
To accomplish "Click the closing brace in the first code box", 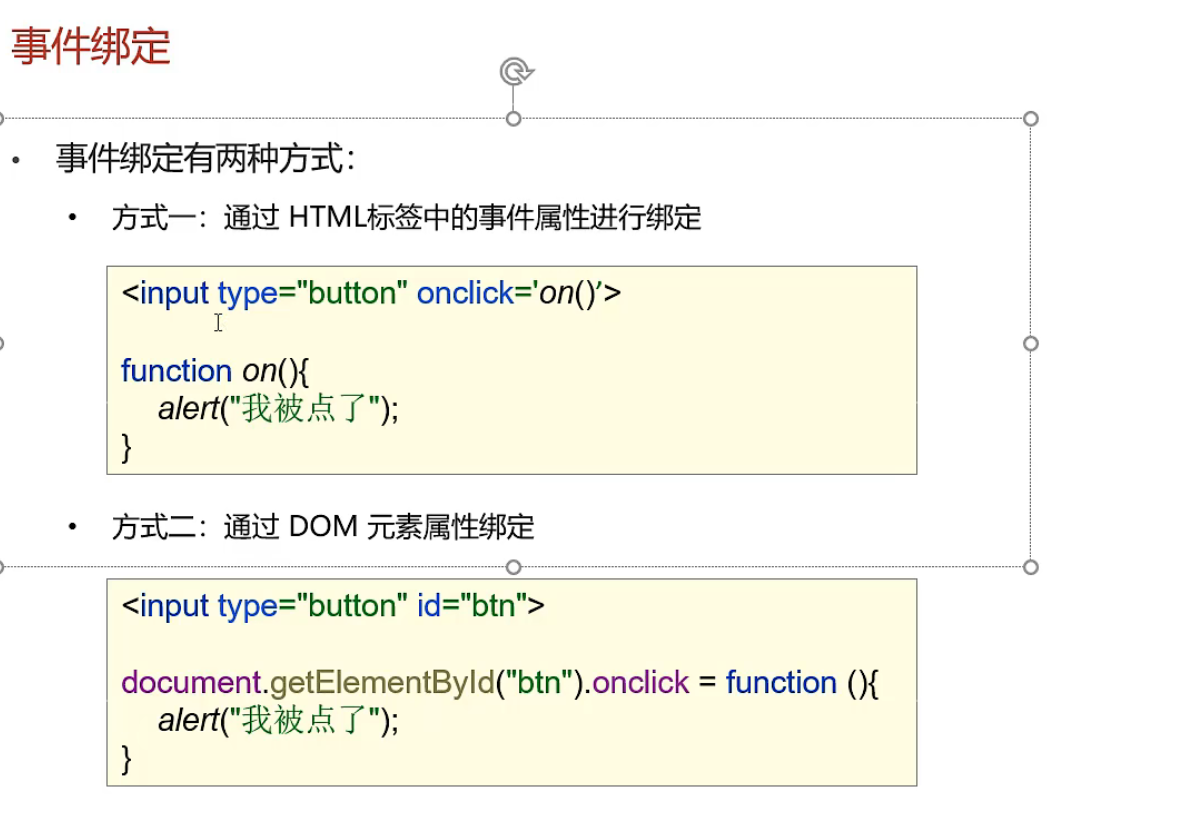I will [127, 447].
